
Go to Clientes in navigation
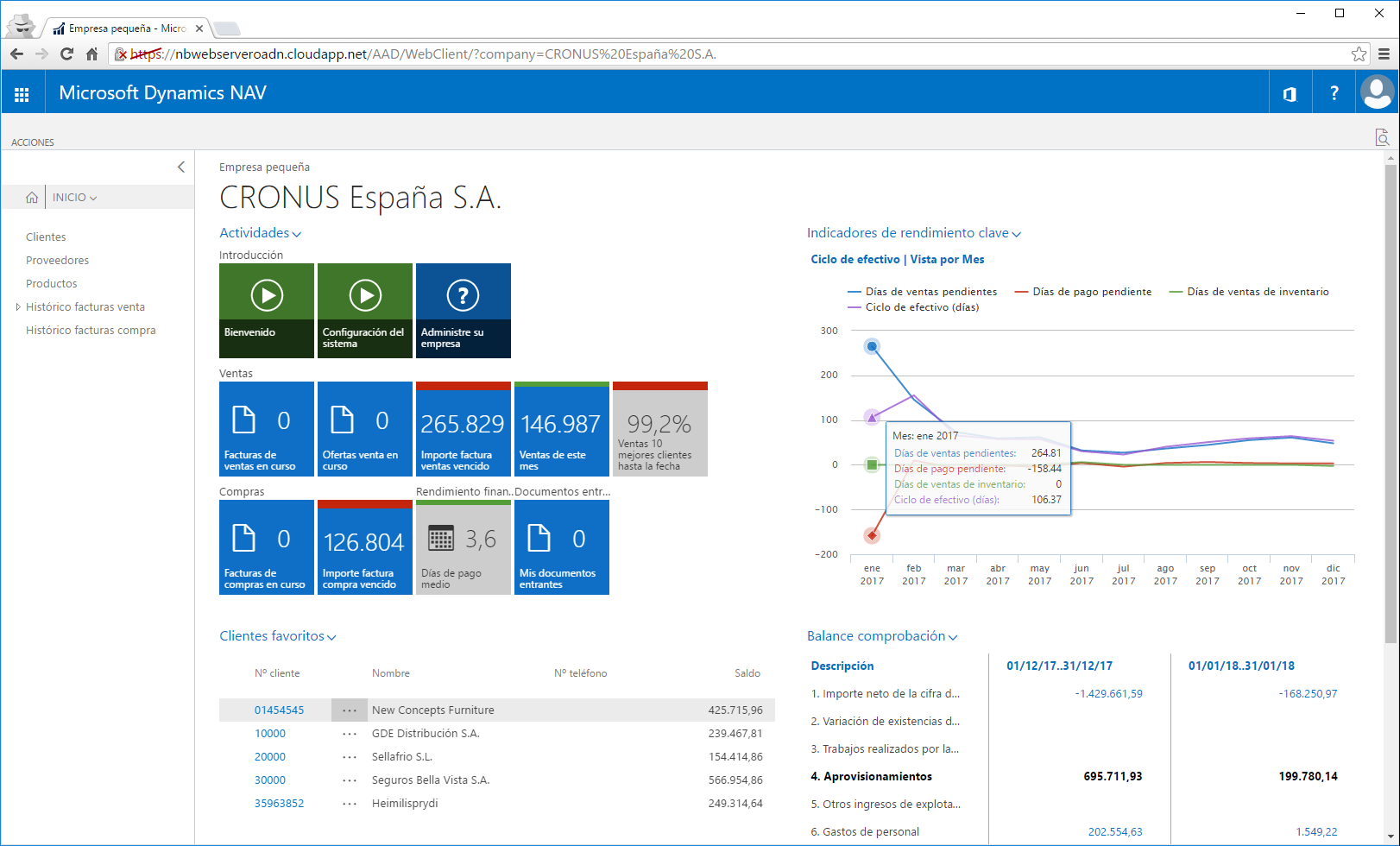click(x=46, y=237)
